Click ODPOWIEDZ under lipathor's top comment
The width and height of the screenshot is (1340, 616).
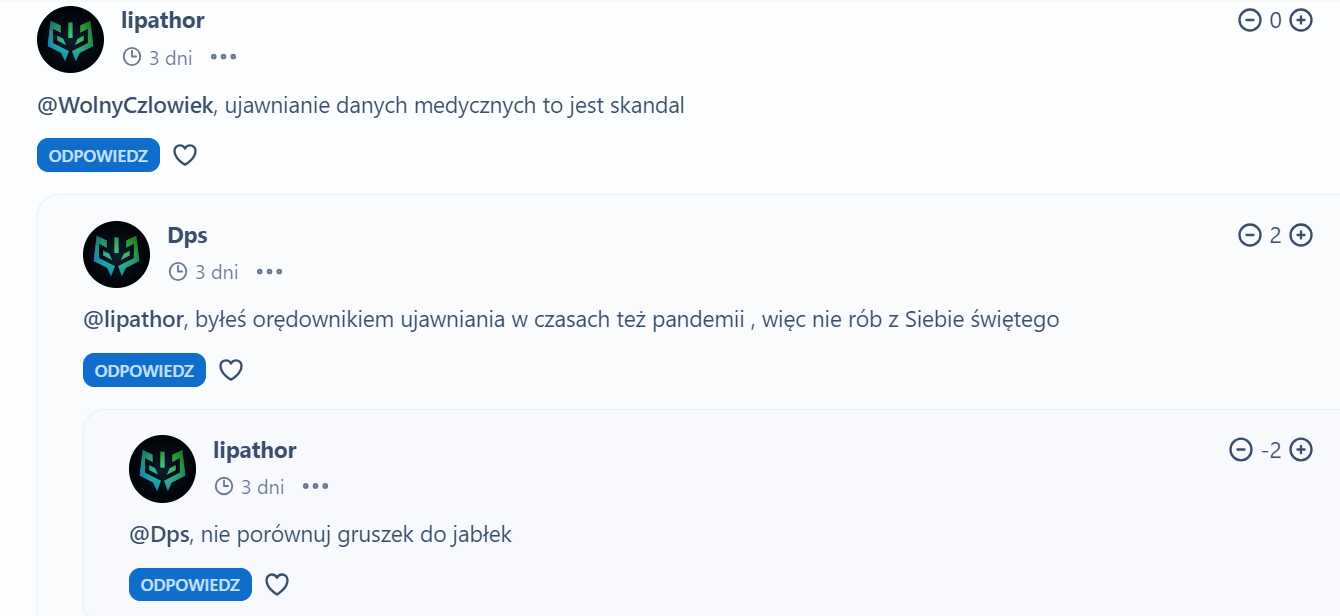point(98,155)
